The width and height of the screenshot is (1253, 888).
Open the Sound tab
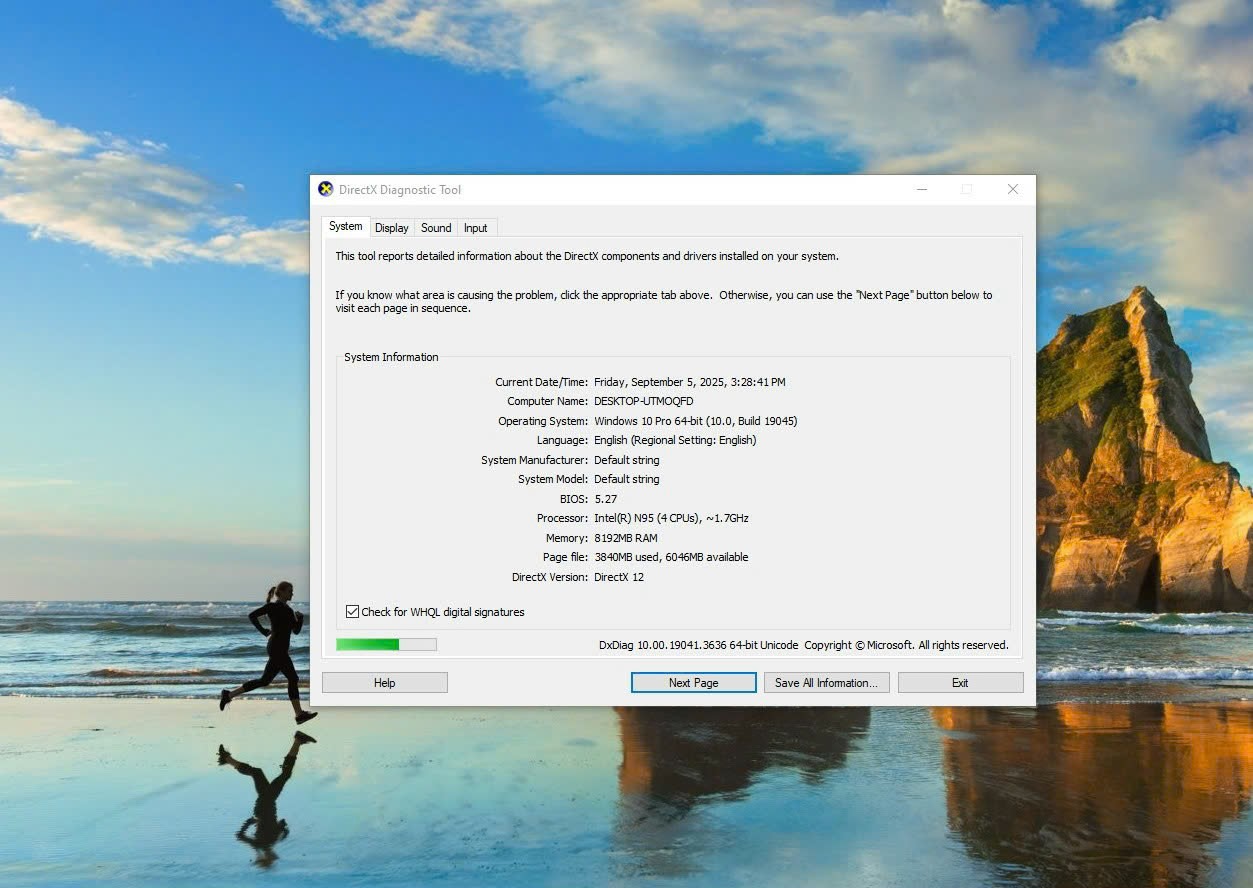pos(436,228)
